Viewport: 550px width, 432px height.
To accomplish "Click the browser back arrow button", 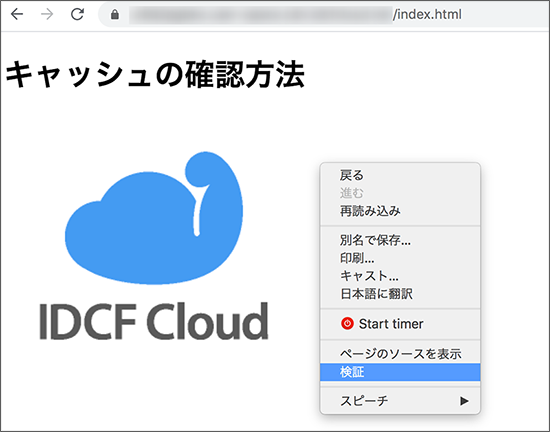I will (x=17, y=14).
